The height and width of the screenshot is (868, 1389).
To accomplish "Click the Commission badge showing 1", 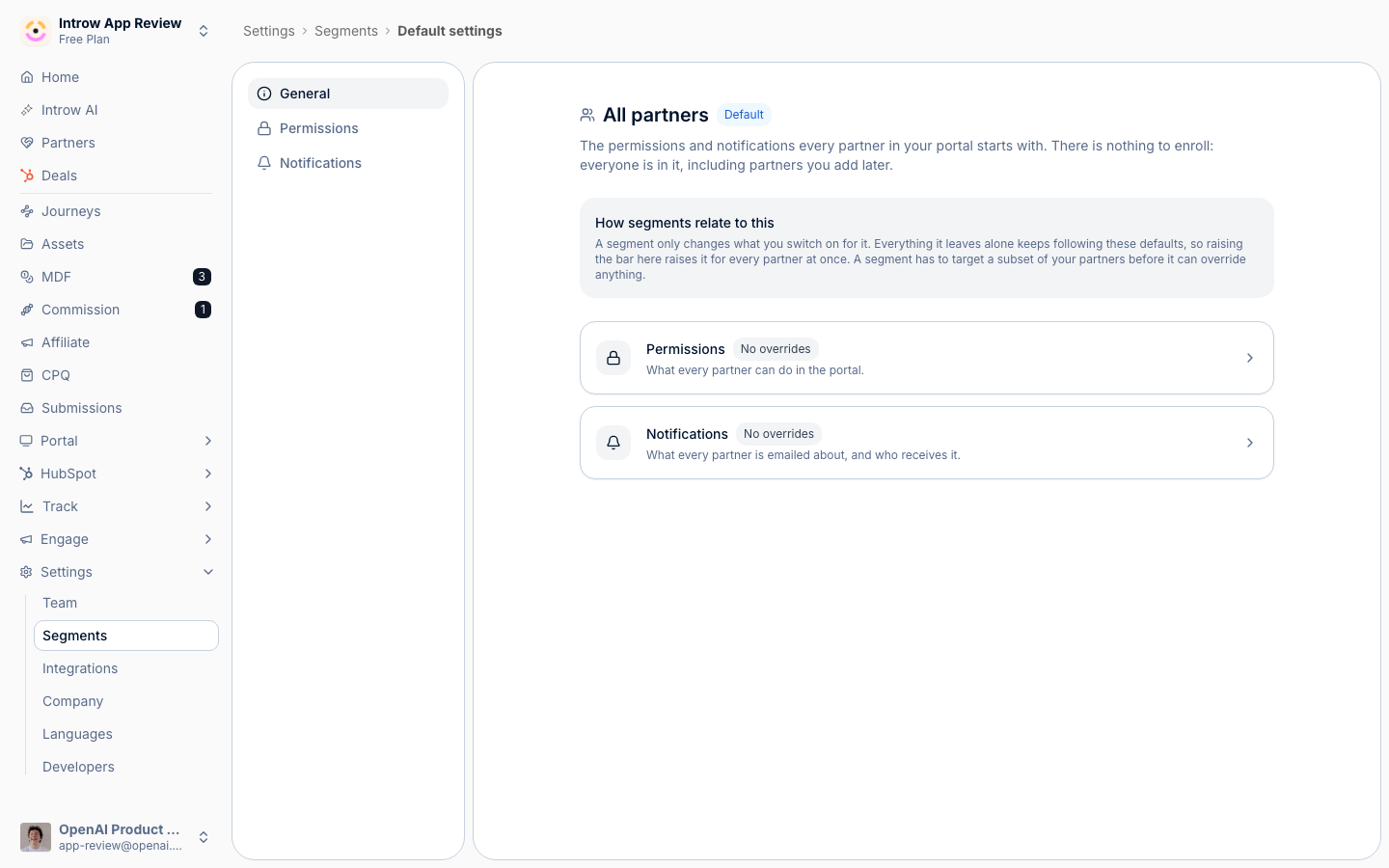I will pos(203,310).
